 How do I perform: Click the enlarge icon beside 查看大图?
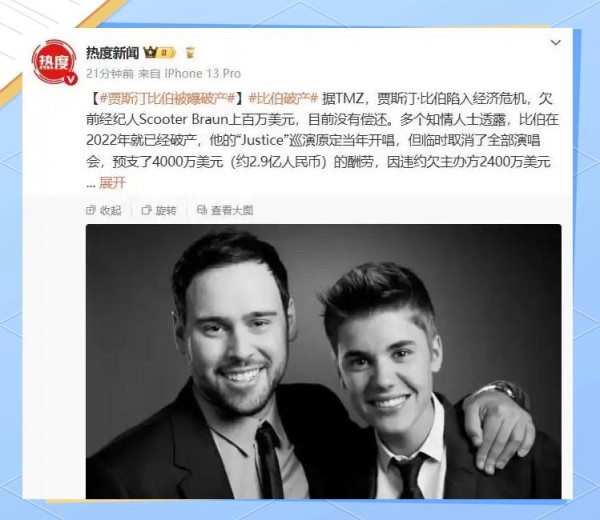202,210
